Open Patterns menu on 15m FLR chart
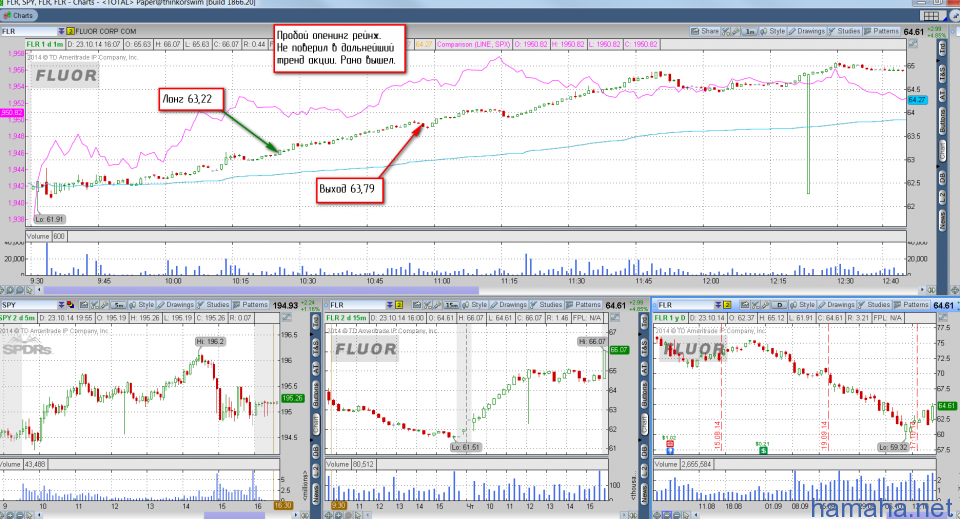The height and width of the screenshot is (519, 960). [x=583, y=305]
